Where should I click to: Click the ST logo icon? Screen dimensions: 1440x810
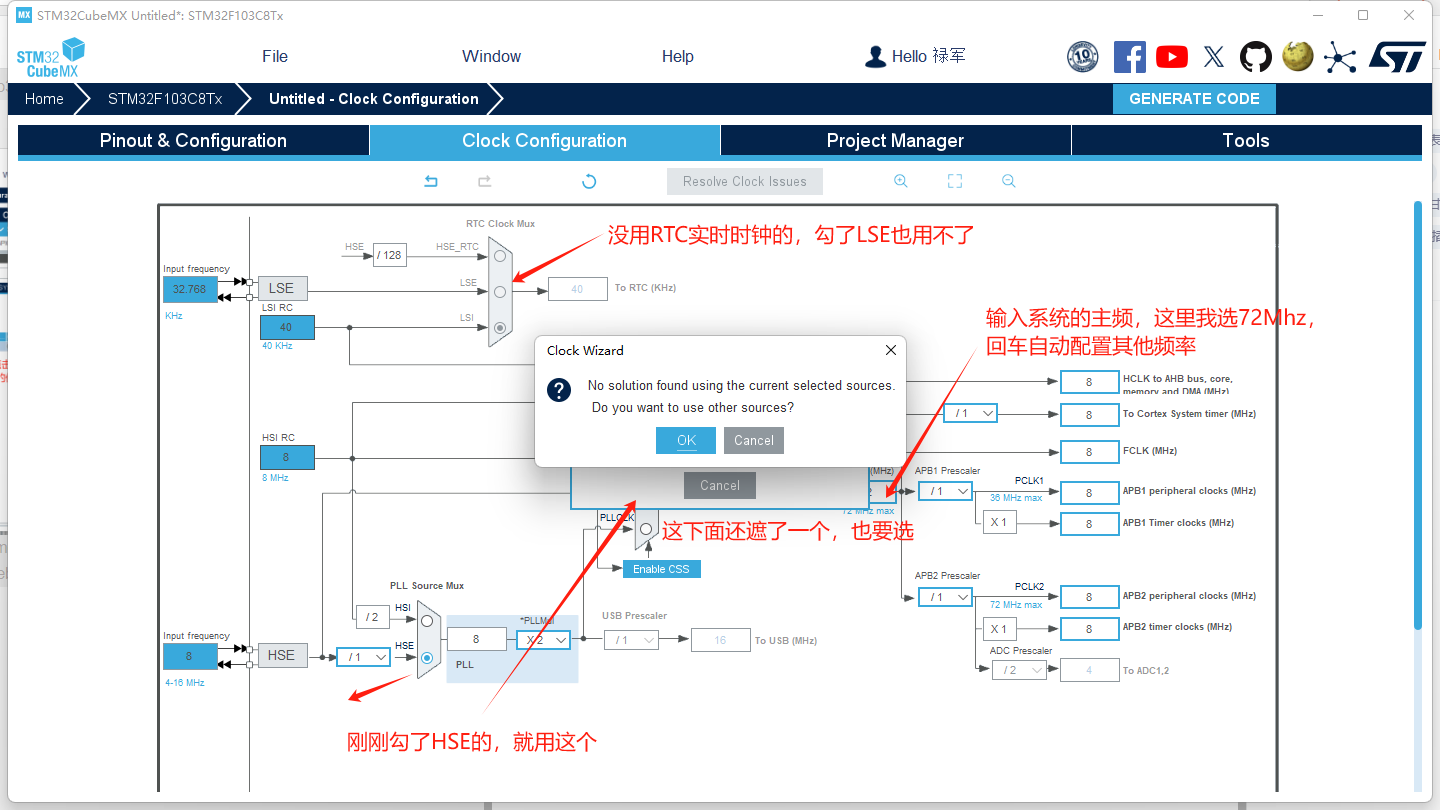click(1396, 56)
